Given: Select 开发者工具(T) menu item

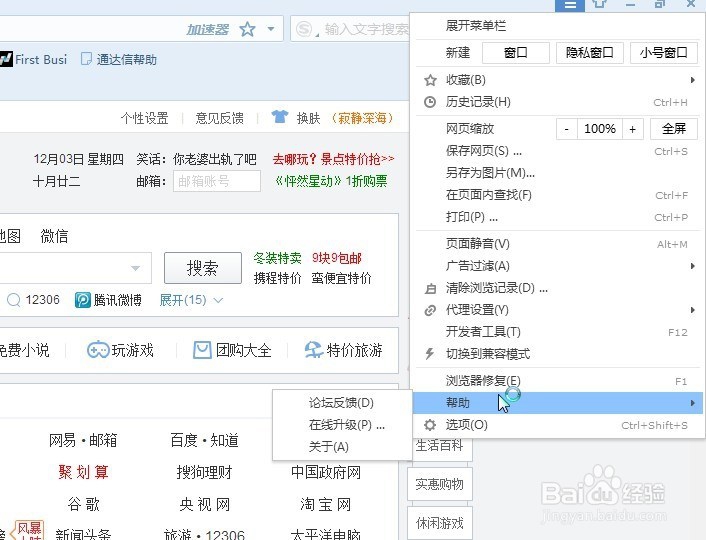Looking at the screenshot, I should 558,332.
